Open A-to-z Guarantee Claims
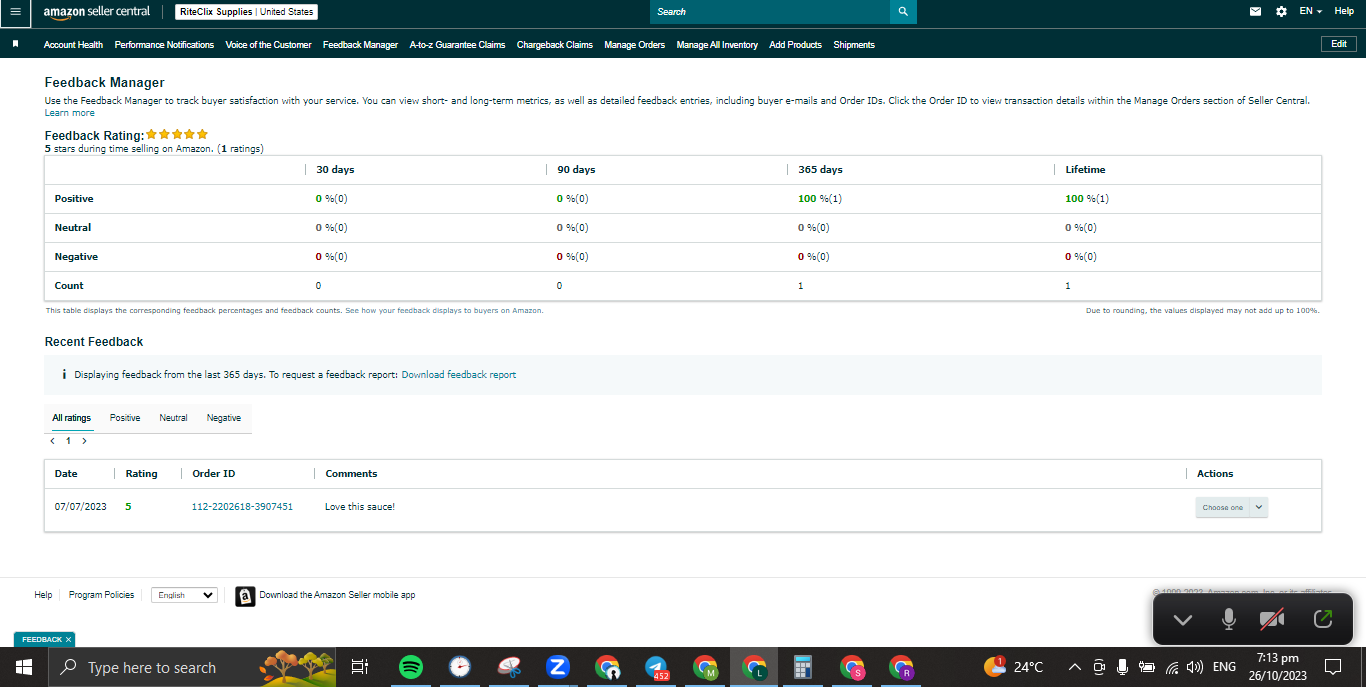1366x687 pixels. pyautogui.click(x=457, y=45)
